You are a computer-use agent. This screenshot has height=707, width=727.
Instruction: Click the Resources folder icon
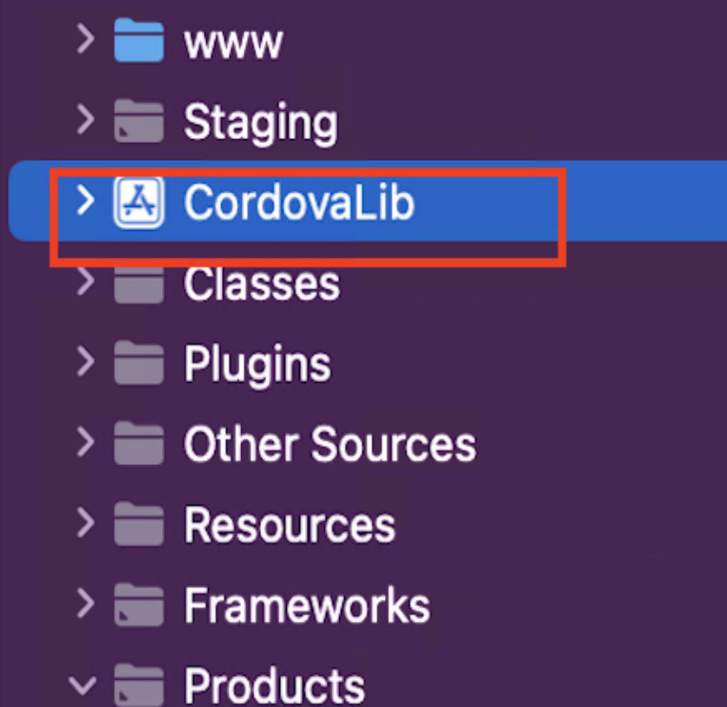pyautogui.click(x=139, y=524)
